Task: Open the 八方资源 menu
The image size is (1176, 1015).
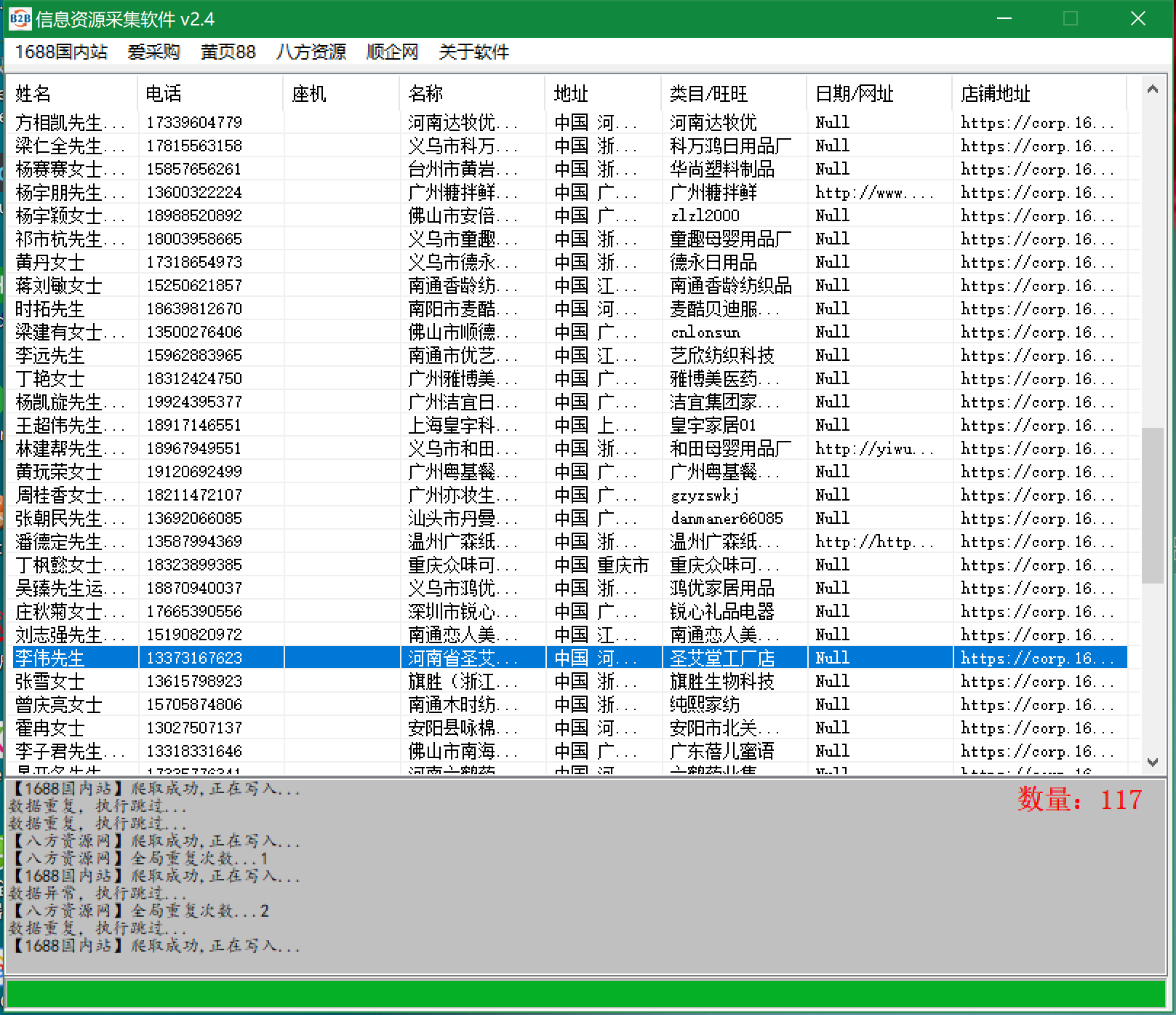Action: pos(311,52)
